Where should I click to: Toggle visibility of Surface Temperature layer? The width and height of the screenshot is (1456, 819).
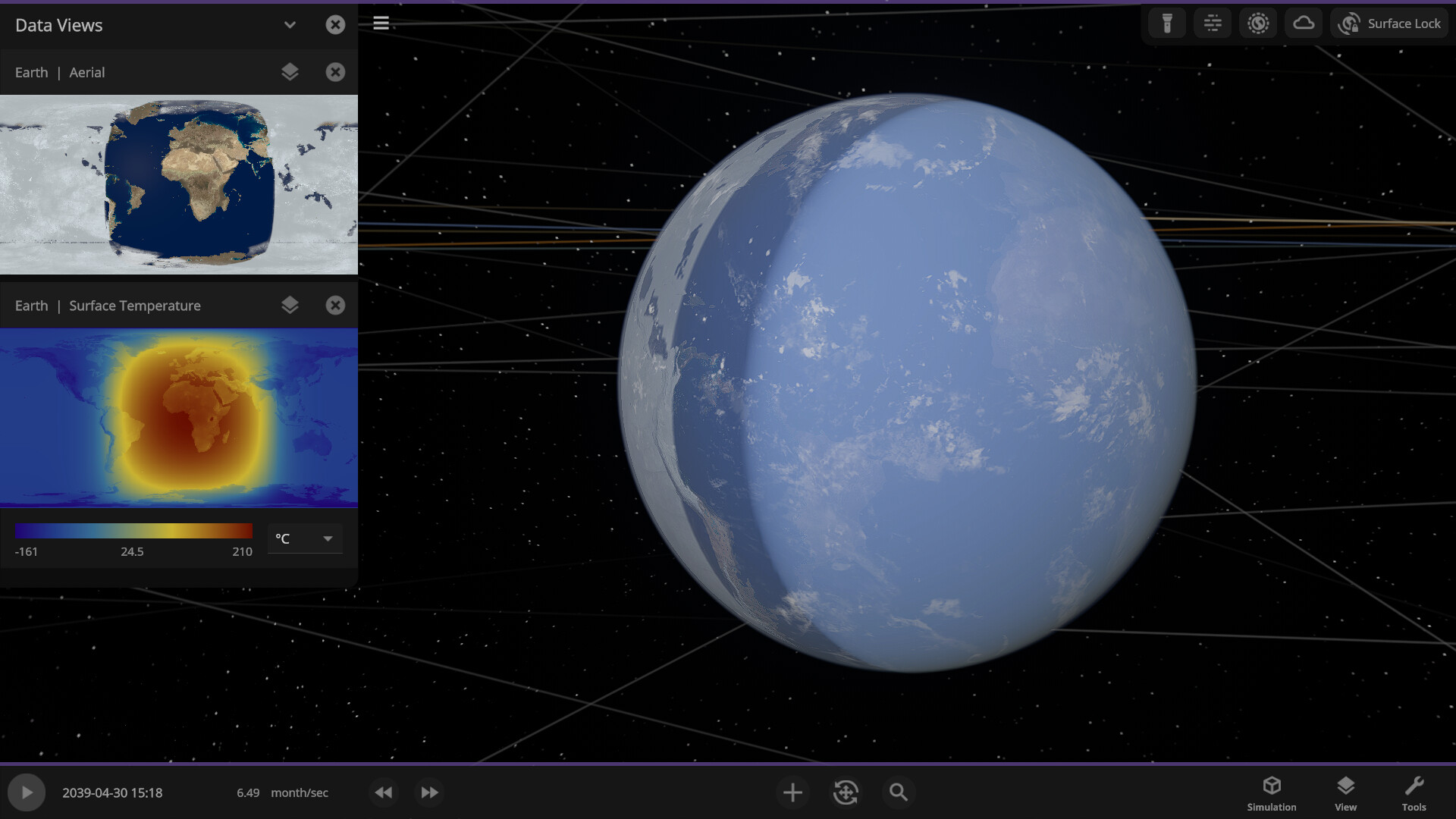point(289,305)
